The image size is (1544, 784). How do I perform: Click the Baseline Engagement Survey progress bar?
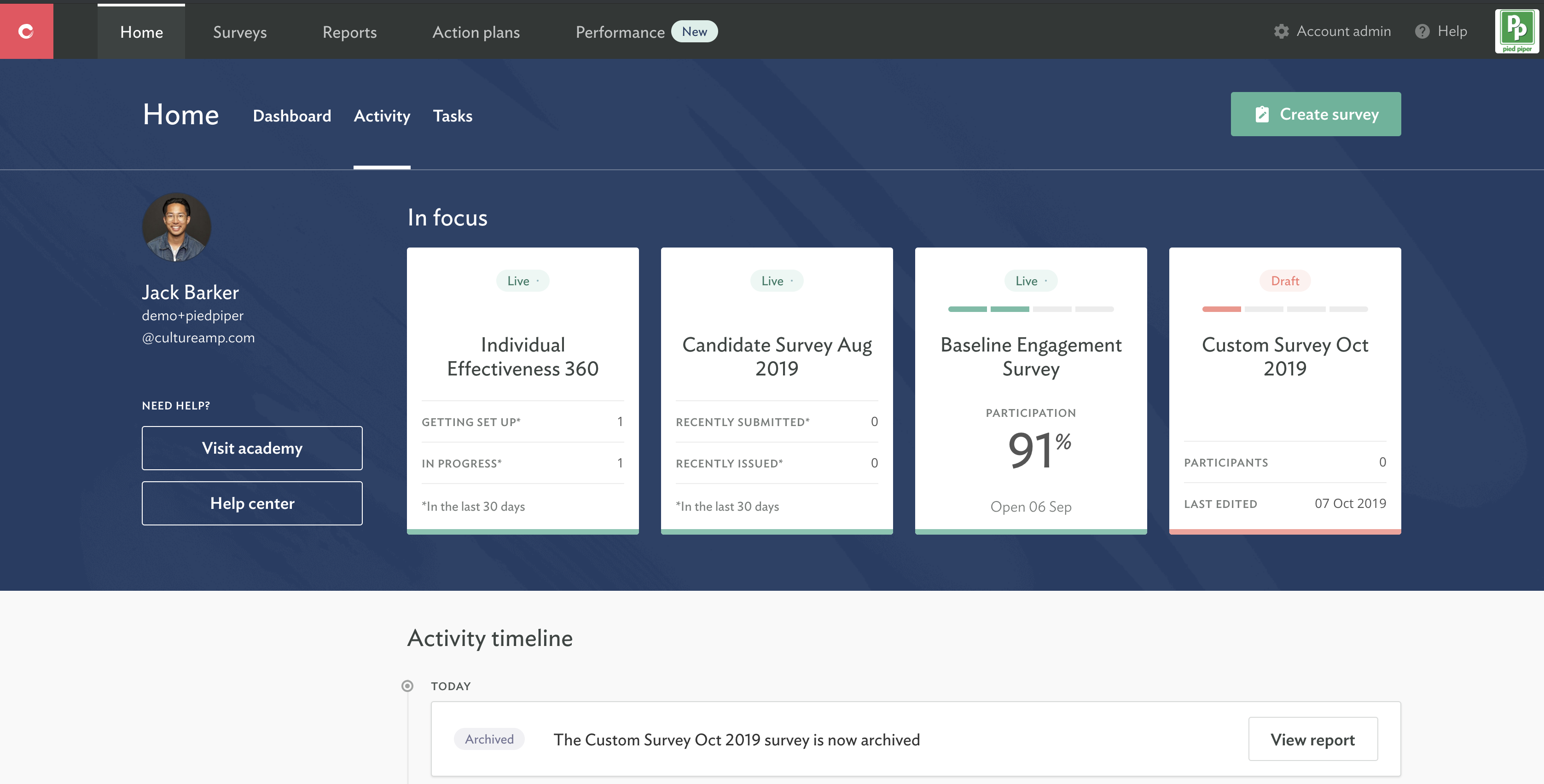pyautogui.click(x=1030, y=309)
